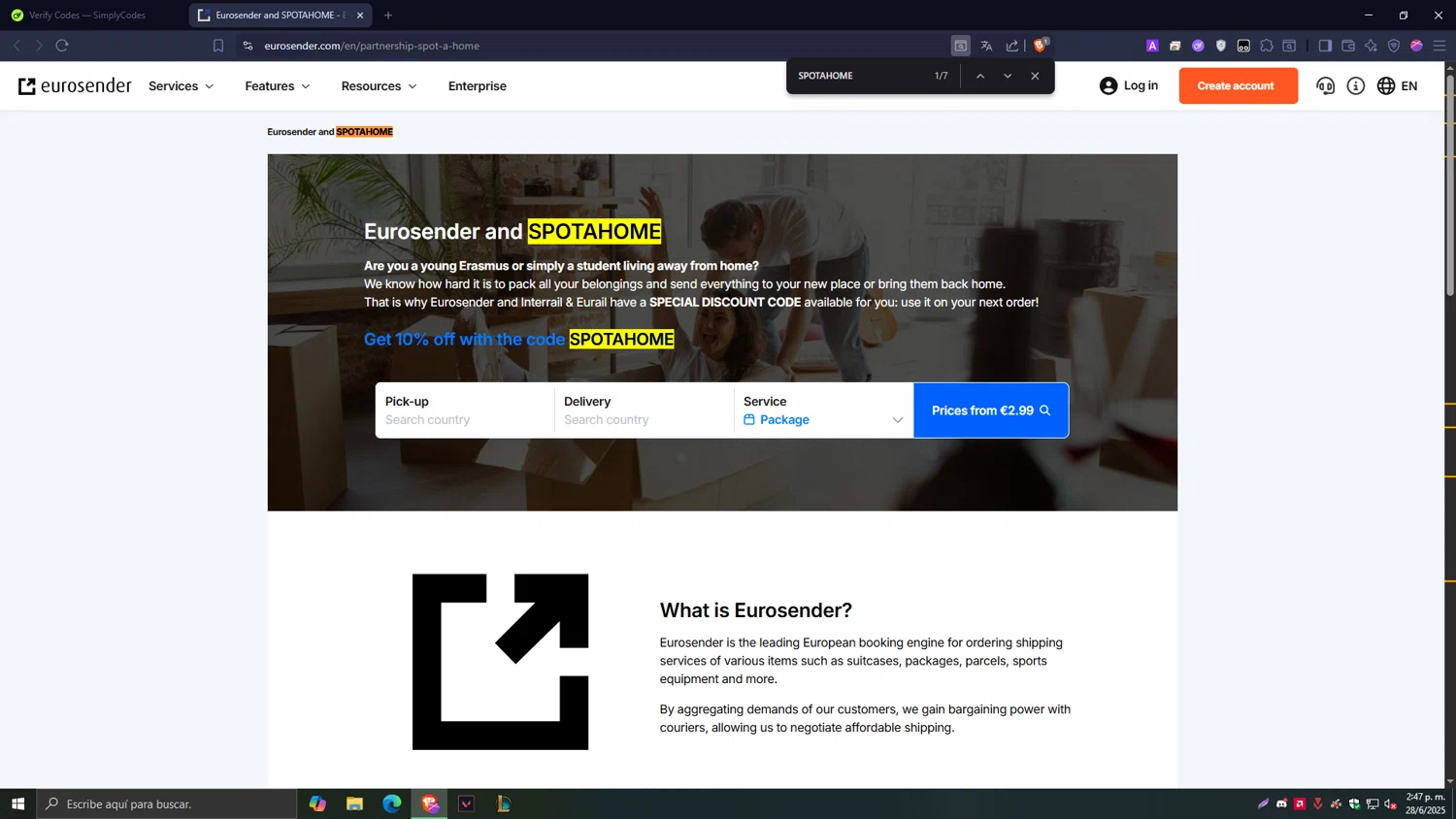The width and height of the screenshot is (1456, 819).
Task: Click the Windows taskbar search box
Action: tap(167, 803)
